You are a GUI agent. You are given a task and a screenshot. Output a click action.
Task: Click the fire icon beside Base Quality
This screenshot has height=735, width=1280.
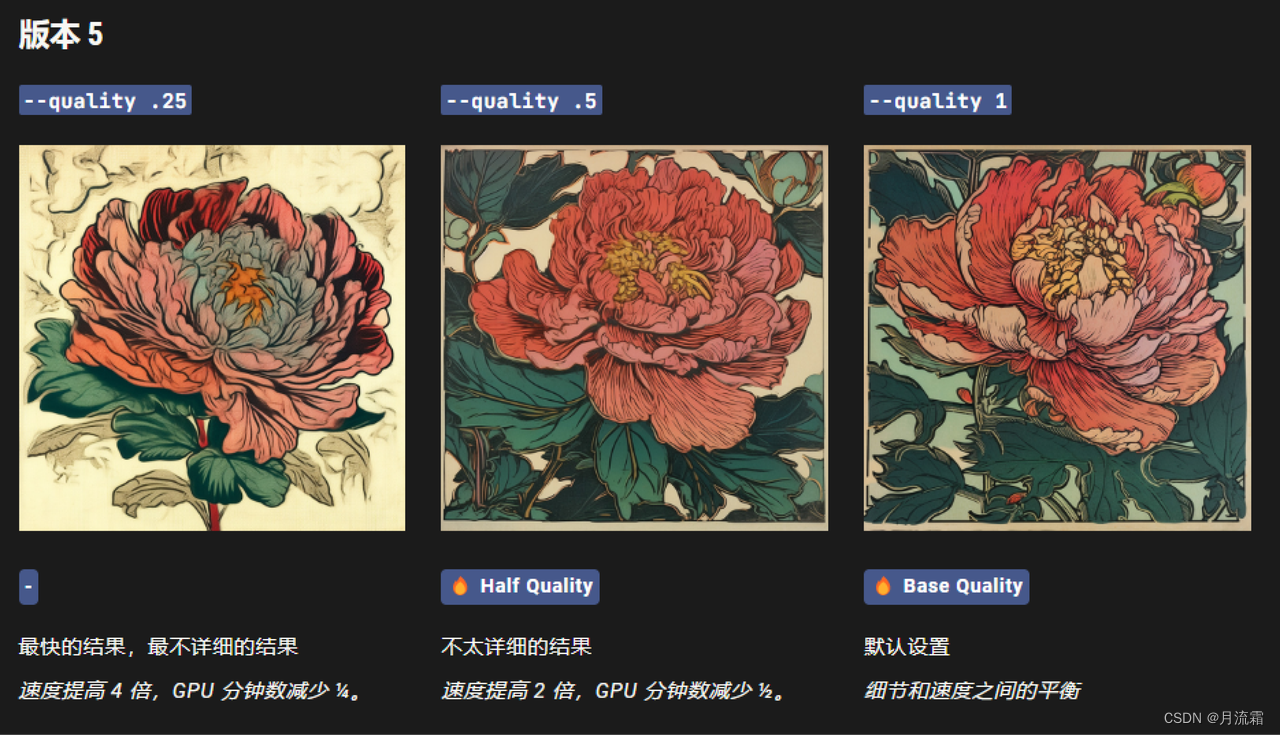tap(883, 586)
